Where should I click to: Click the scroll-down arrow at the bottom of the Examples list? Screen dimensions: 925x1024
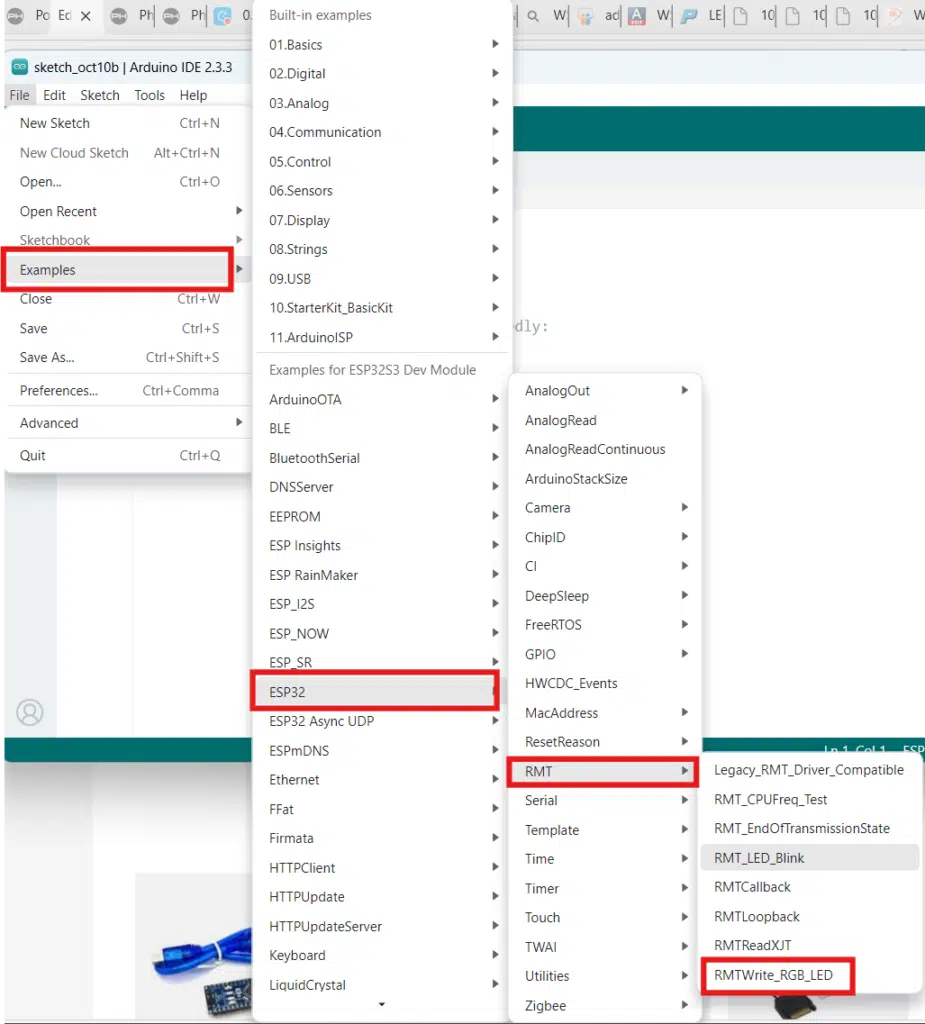pos(381,1004)
